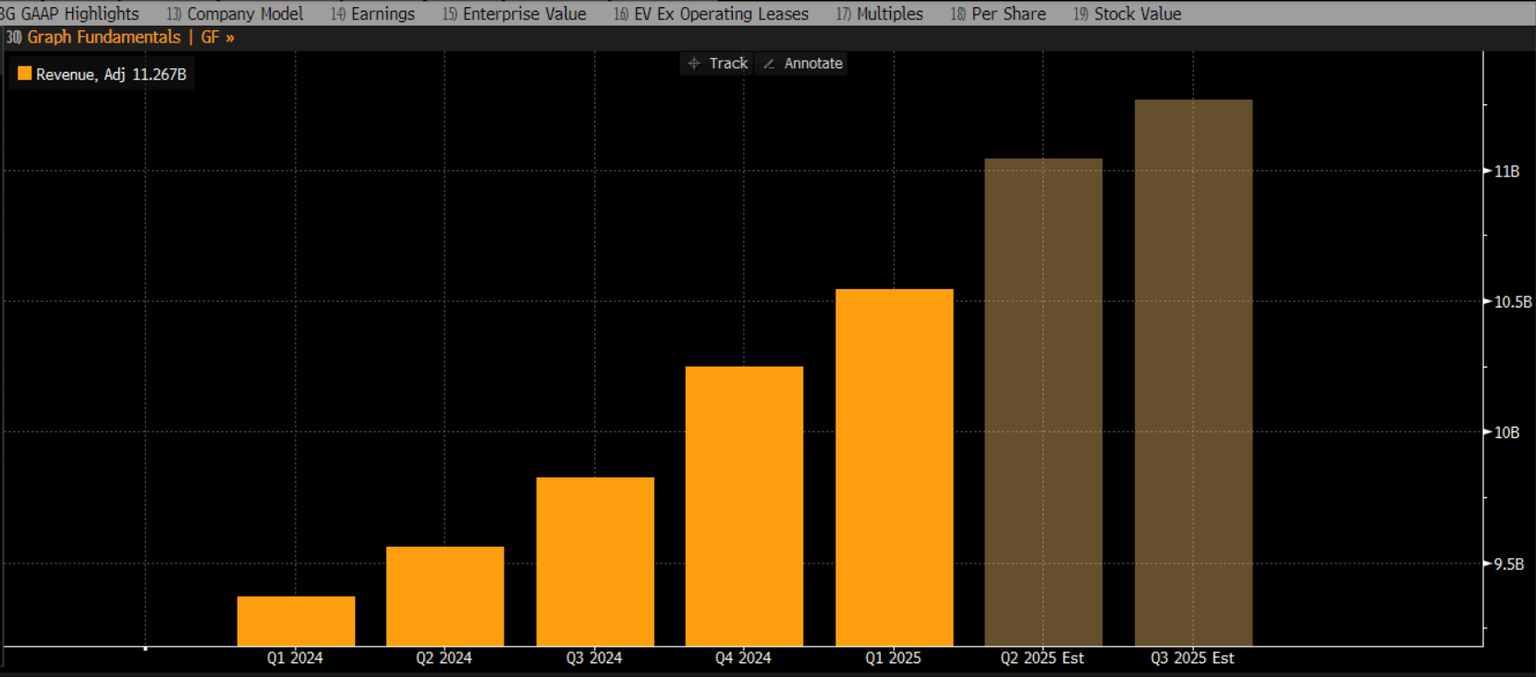This screenshot has height=677, width=1536.
Task: Switch to the Multiples tab
Action: [x=880, y=14]
